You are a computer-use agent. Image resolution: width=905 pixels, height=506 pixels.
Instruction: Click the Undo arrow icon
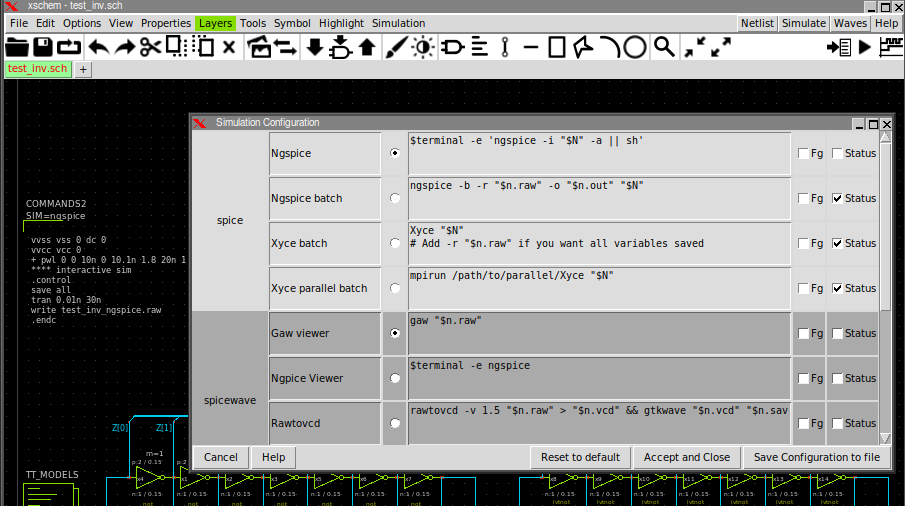pos(98,46)
